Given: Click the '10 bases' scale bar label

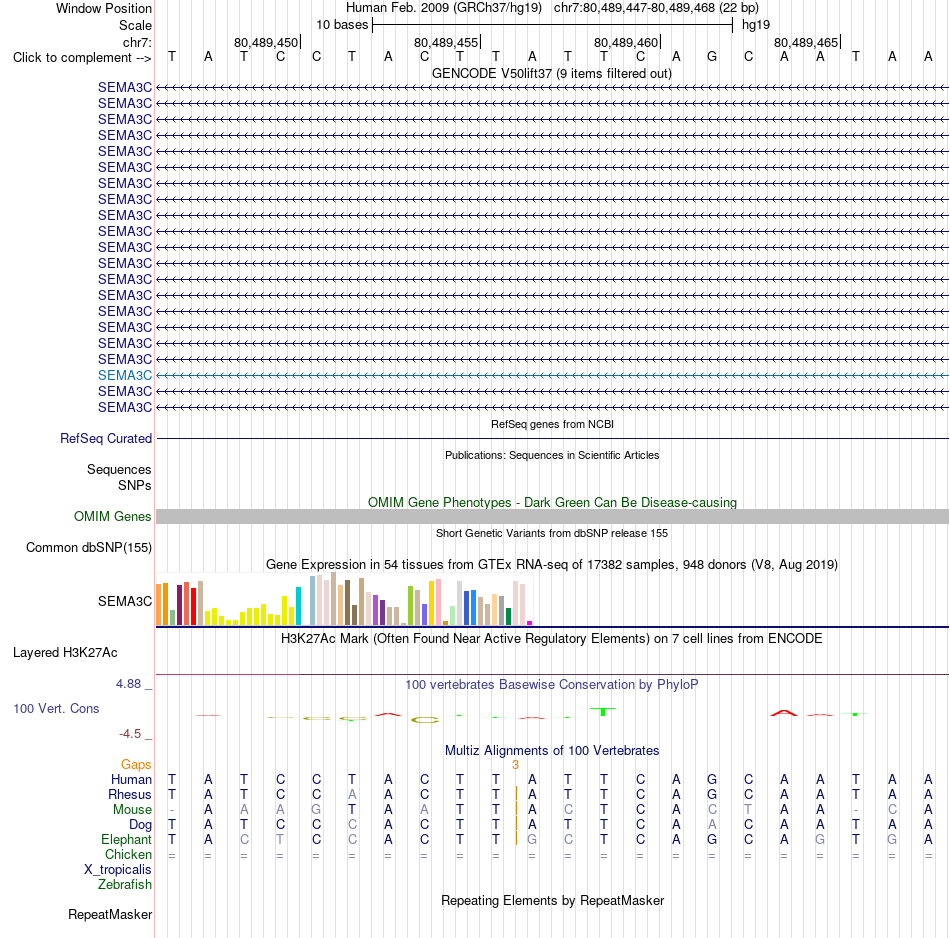Looking at the screenshot, I should [342, 25].
